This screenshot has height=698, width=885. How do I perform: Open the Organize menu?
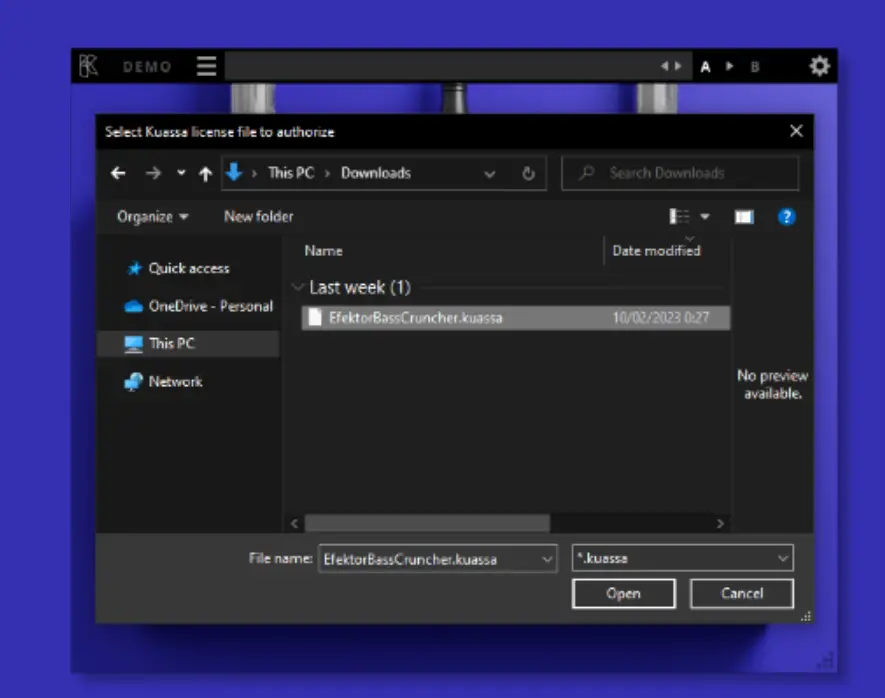click(x=152, y=217)
